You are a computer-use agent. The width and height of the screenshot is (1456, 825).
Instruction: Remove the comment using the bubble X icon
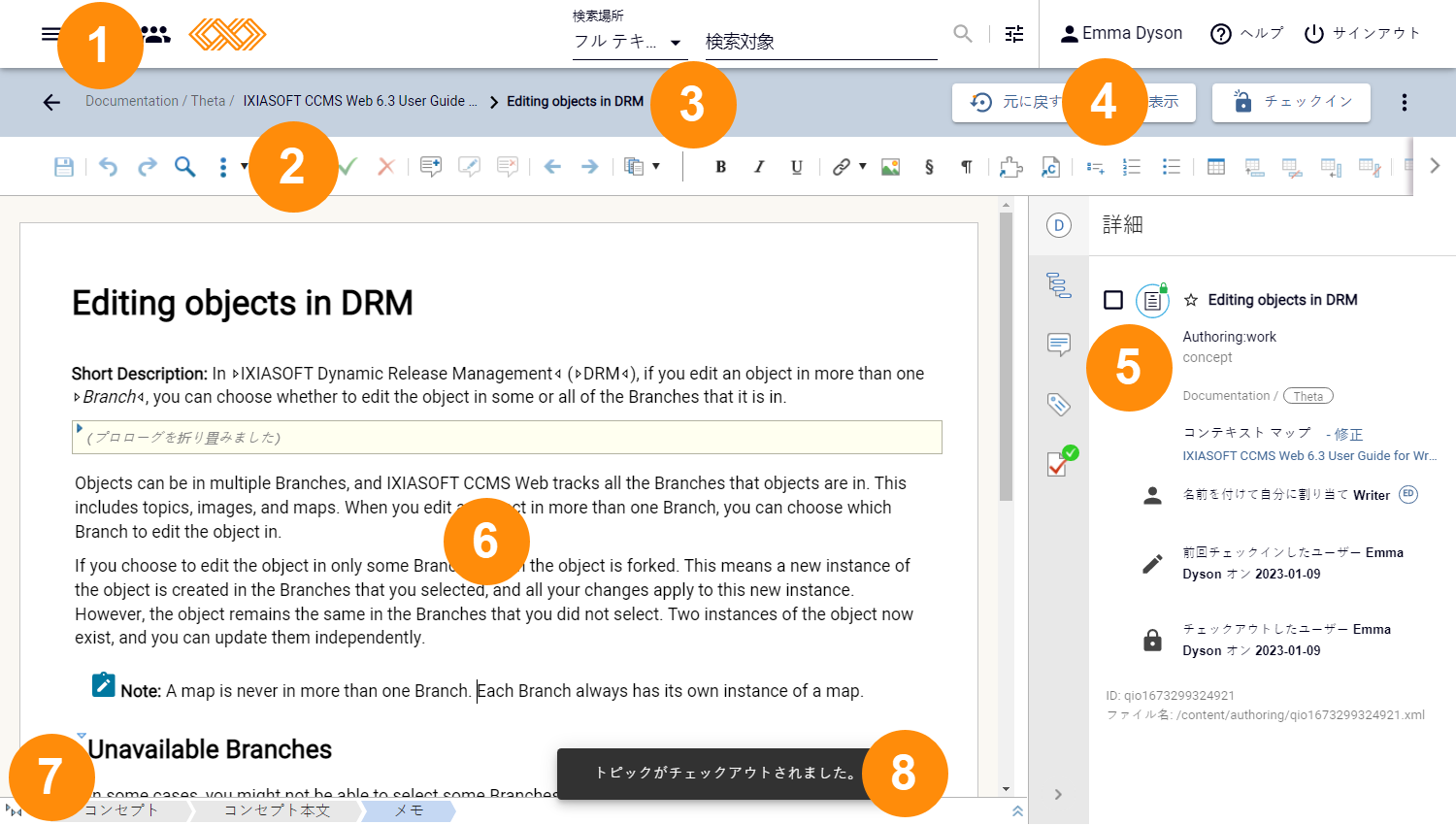pyautogui.click(x=507, y=167)
